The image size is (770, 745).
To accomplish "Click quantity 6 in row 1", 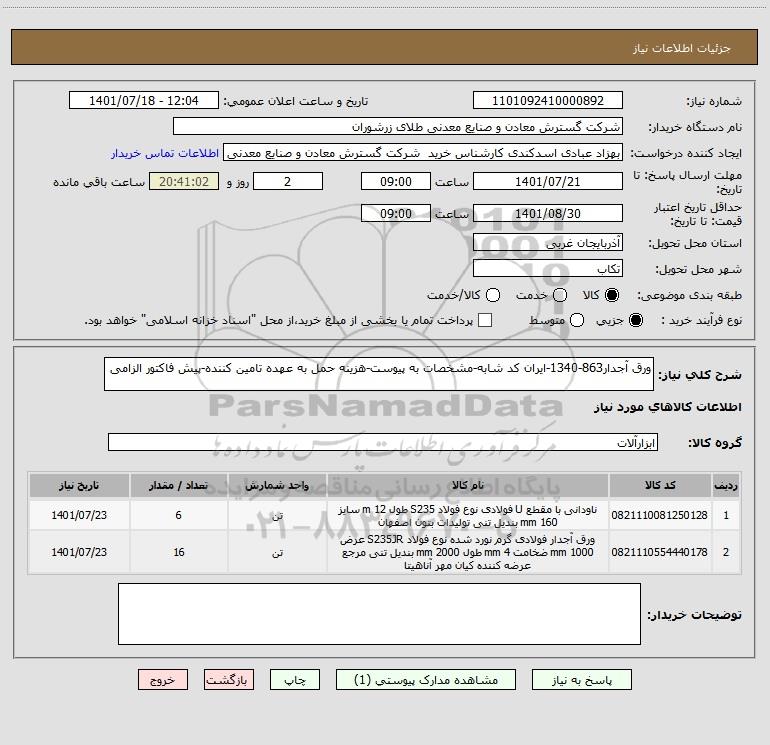I will pos(179,515).
